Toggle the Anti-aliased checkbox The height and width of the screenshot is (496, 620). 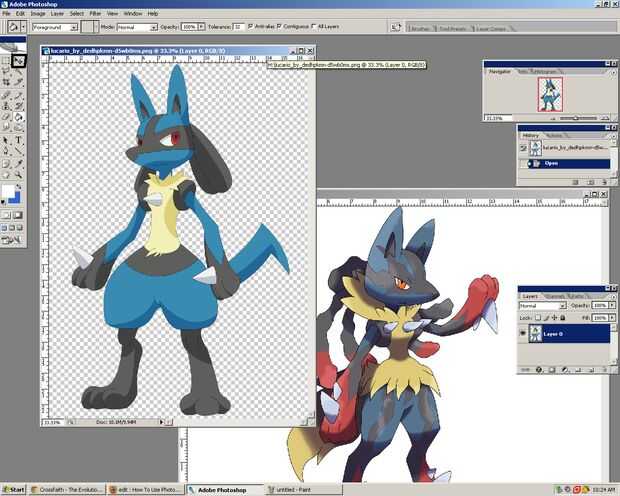(250, 27)
